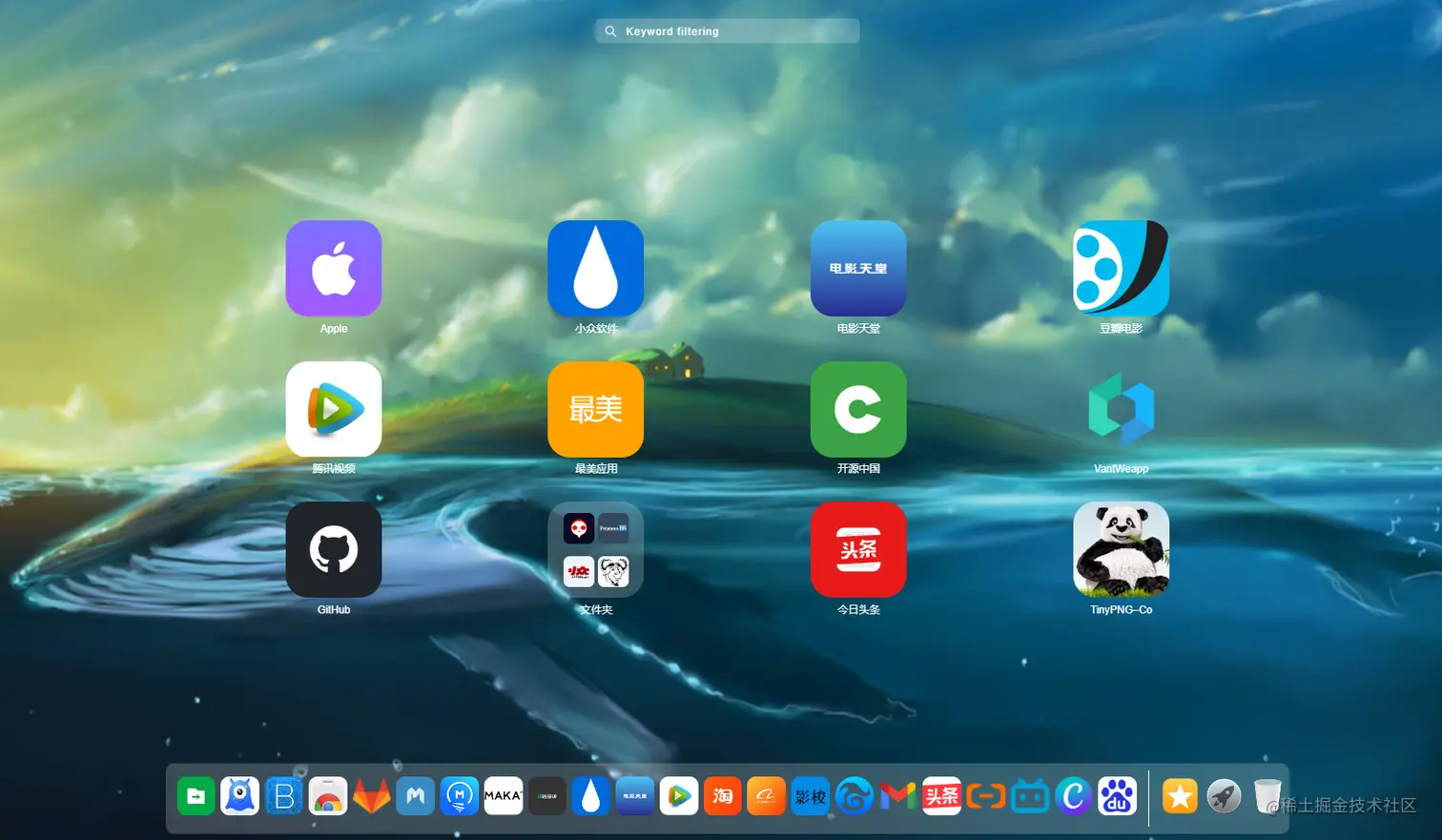Open the 文件夹 folder group
The width and height of the screenshot is (1442, 840).
596,549
